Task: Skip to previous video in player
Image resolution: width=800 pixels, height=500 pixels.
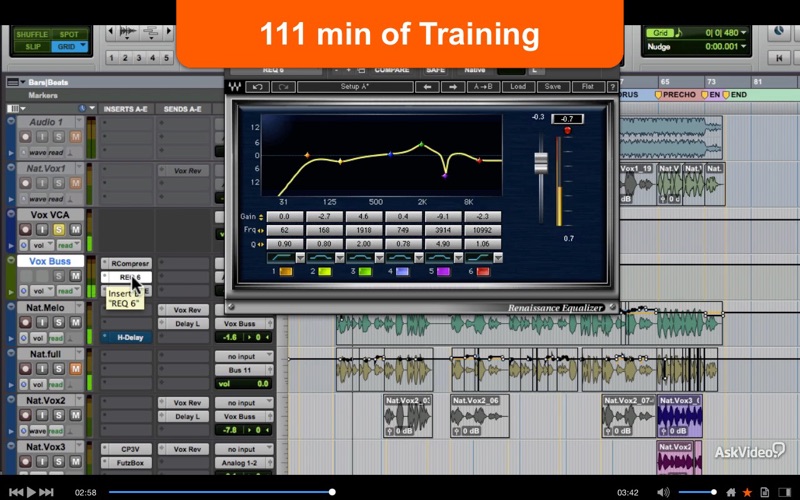Action: 16,492
